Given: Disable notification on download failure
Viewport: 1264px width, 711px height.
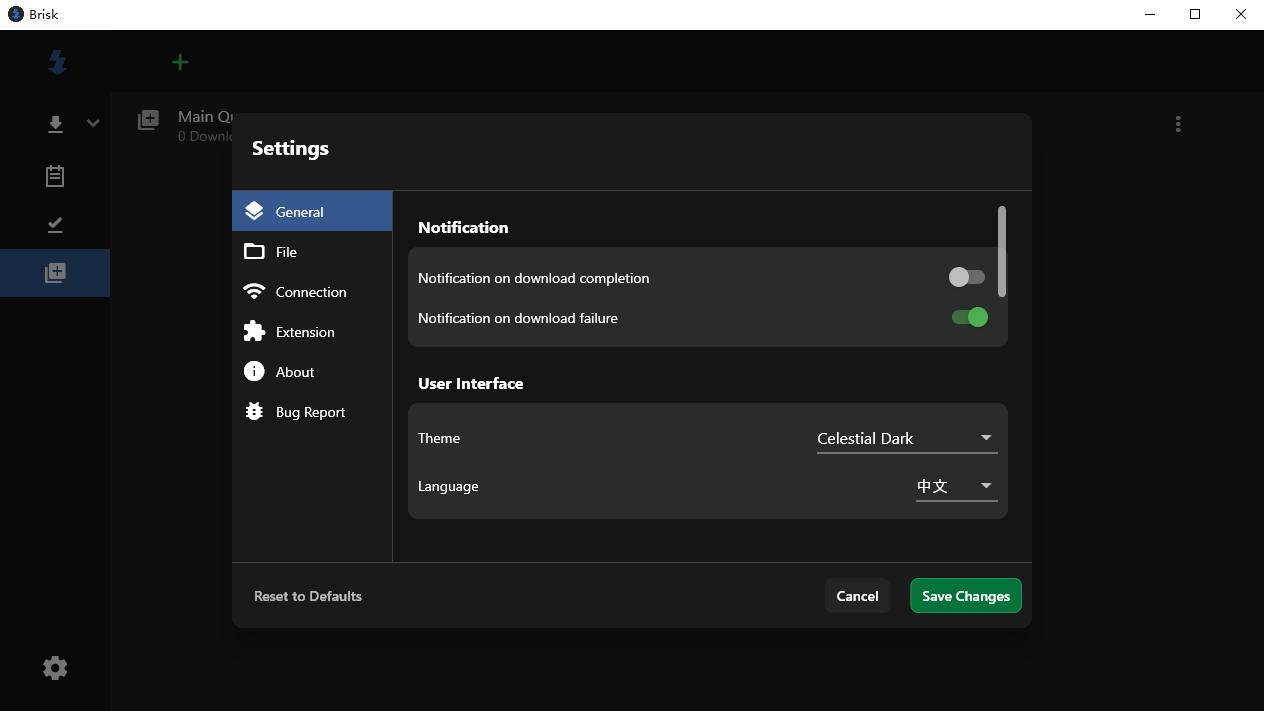Looking at the screenshot, I should (x=969, y=317).
